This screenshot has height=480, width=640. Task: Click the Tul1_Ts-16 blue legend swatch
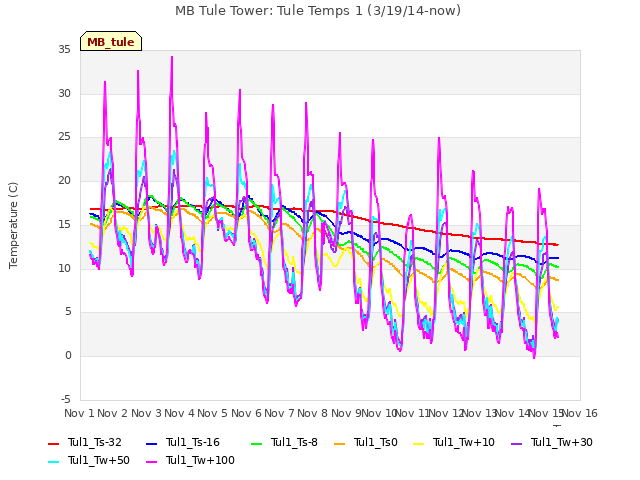tap(151, 444)
